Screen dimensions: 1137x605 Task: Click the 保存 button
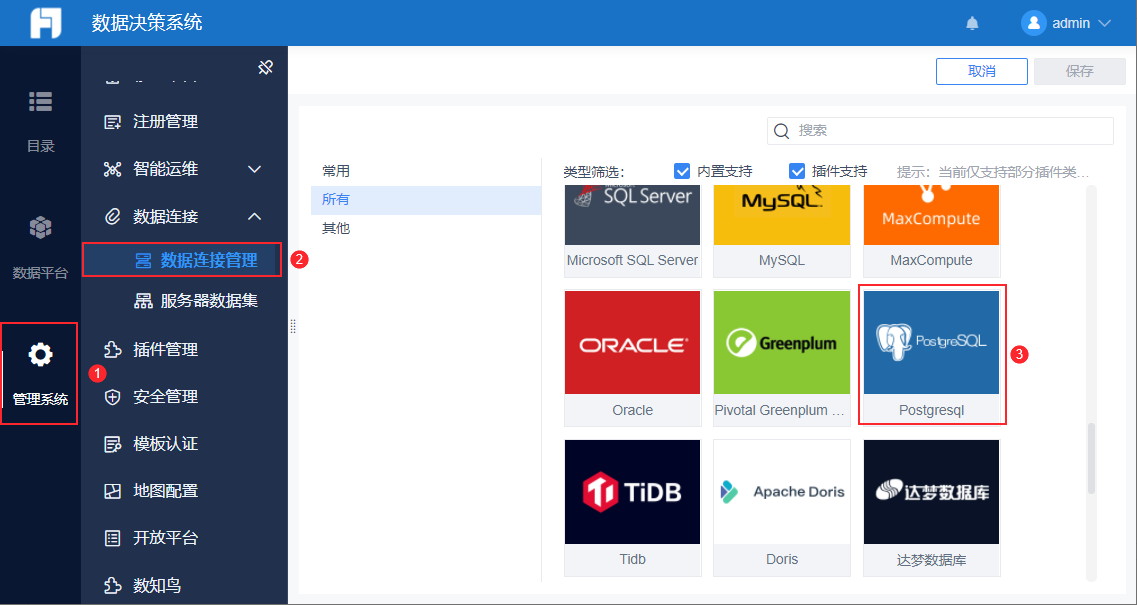pyautogui.click(x=1080, y=71)
